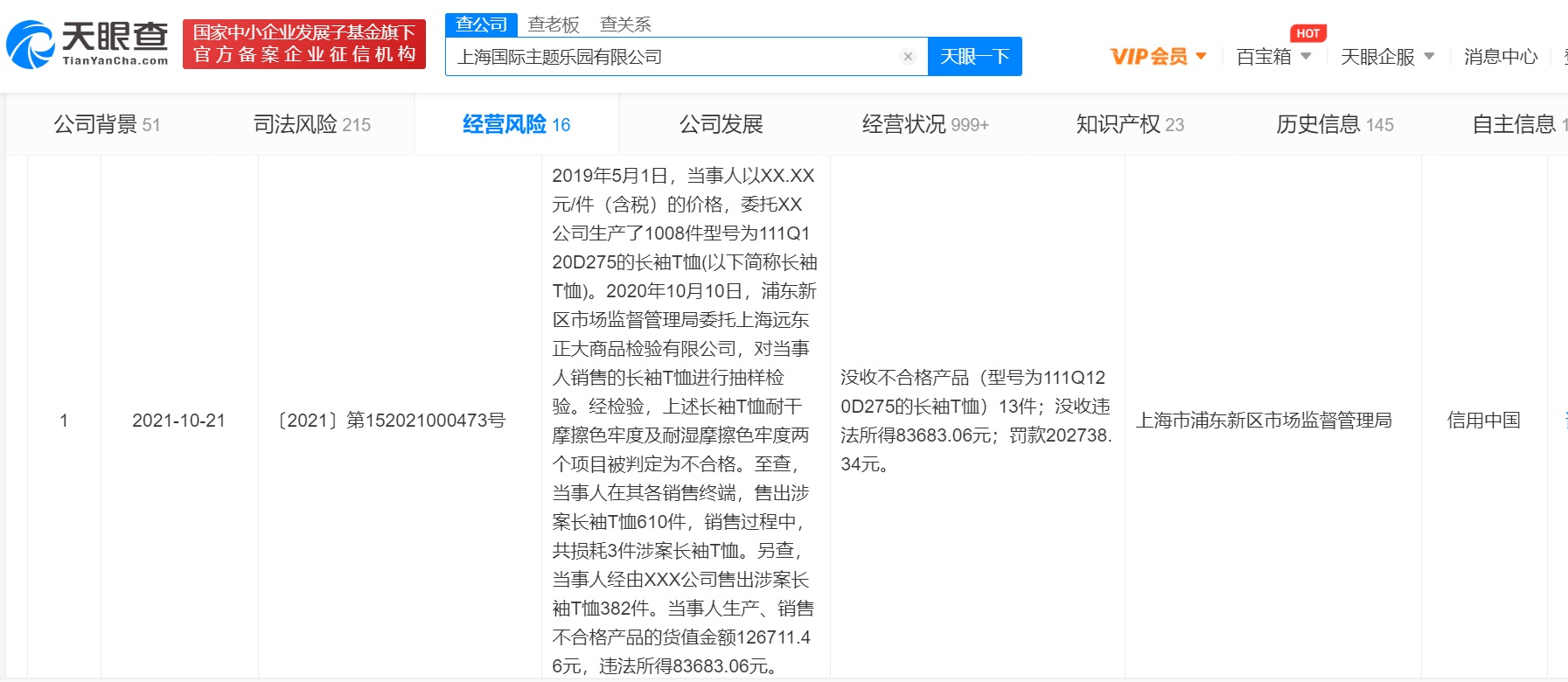Viewport: 1568px width, 682px height.
Task: Select the 经营风险 tab
Action: [516, 124]
